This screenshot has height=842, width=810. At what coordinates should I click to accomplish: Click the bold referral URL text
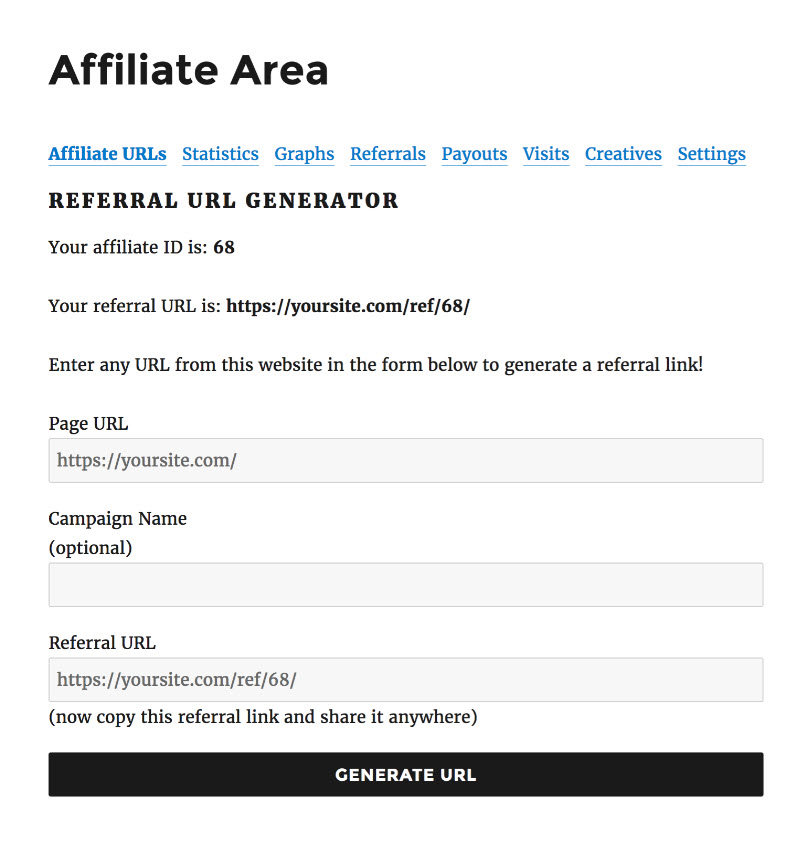348,306
